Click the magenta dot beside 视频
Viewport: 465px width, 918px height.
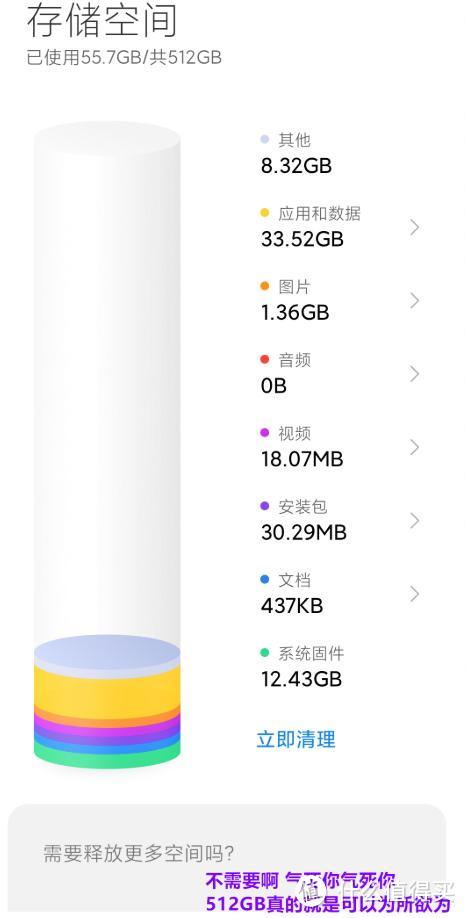(265, 433)
